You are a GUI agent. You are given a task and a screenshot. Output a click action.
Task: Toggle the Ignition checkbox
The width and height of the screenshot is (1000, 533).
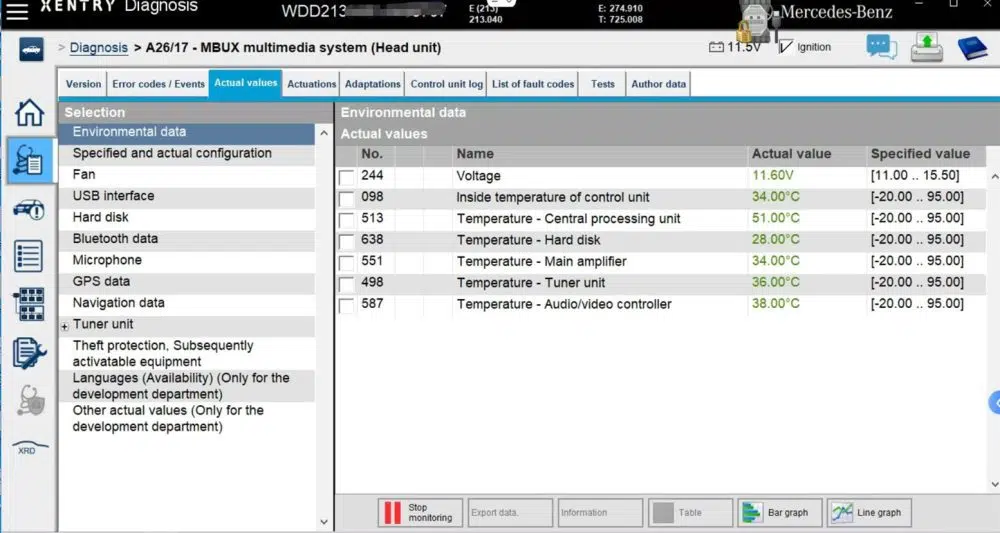tap(786, 47)
